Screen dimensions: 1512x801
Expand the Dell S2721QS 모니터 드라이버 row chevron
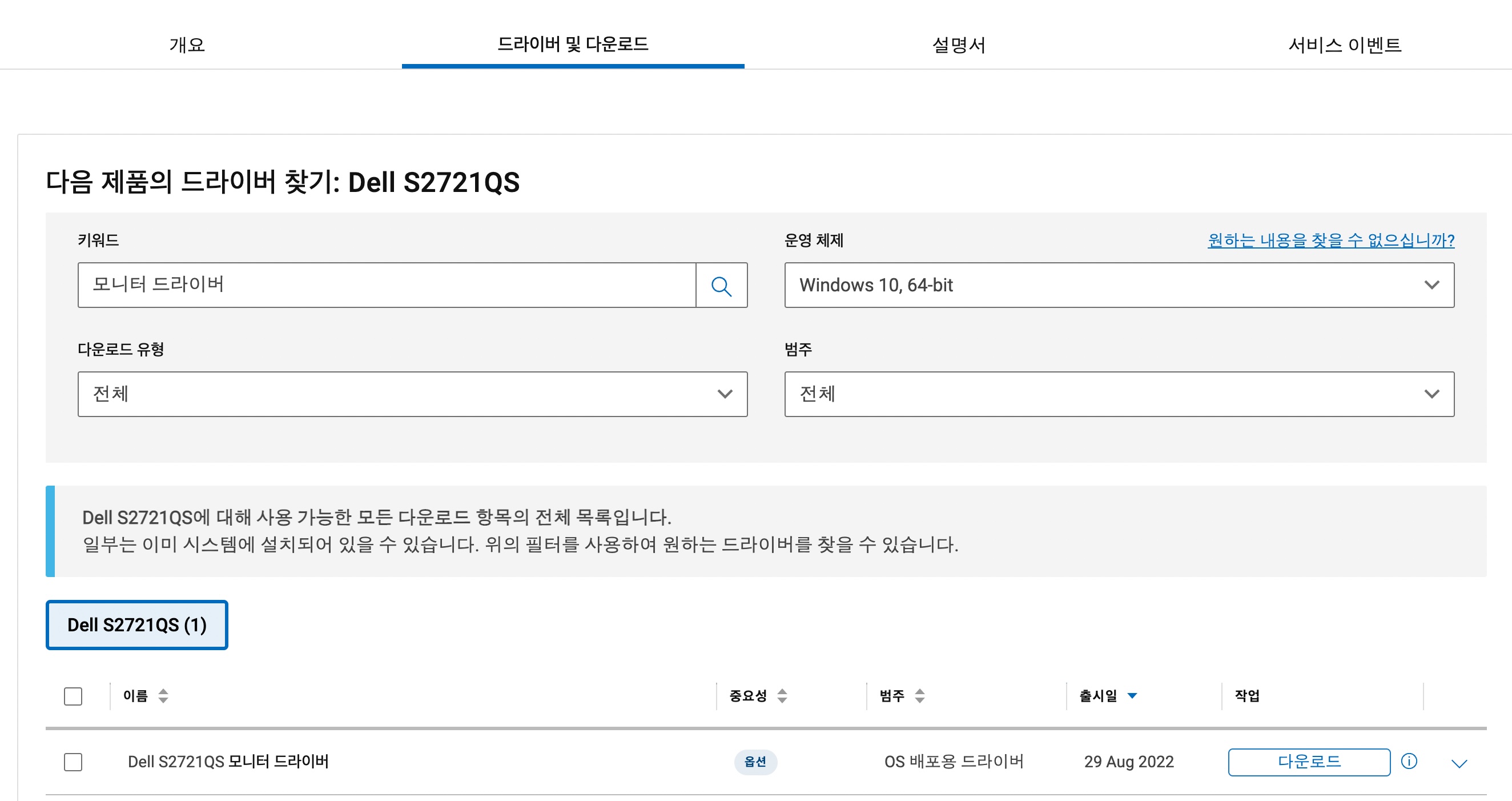pyautogui.click(x=1459, y=763)
